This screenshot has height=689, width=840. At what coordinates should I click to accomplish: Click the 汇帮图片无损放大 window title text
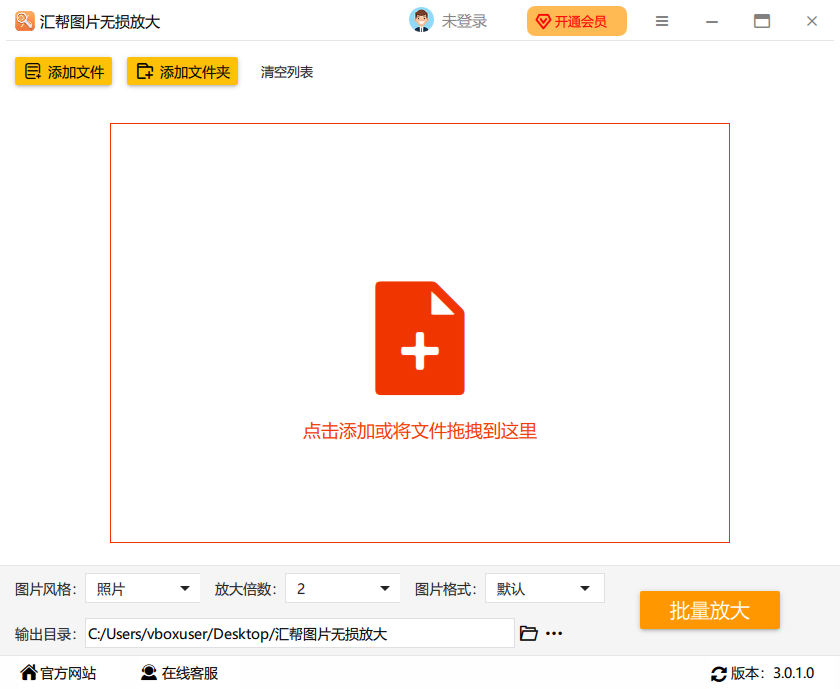coord(100,21)
